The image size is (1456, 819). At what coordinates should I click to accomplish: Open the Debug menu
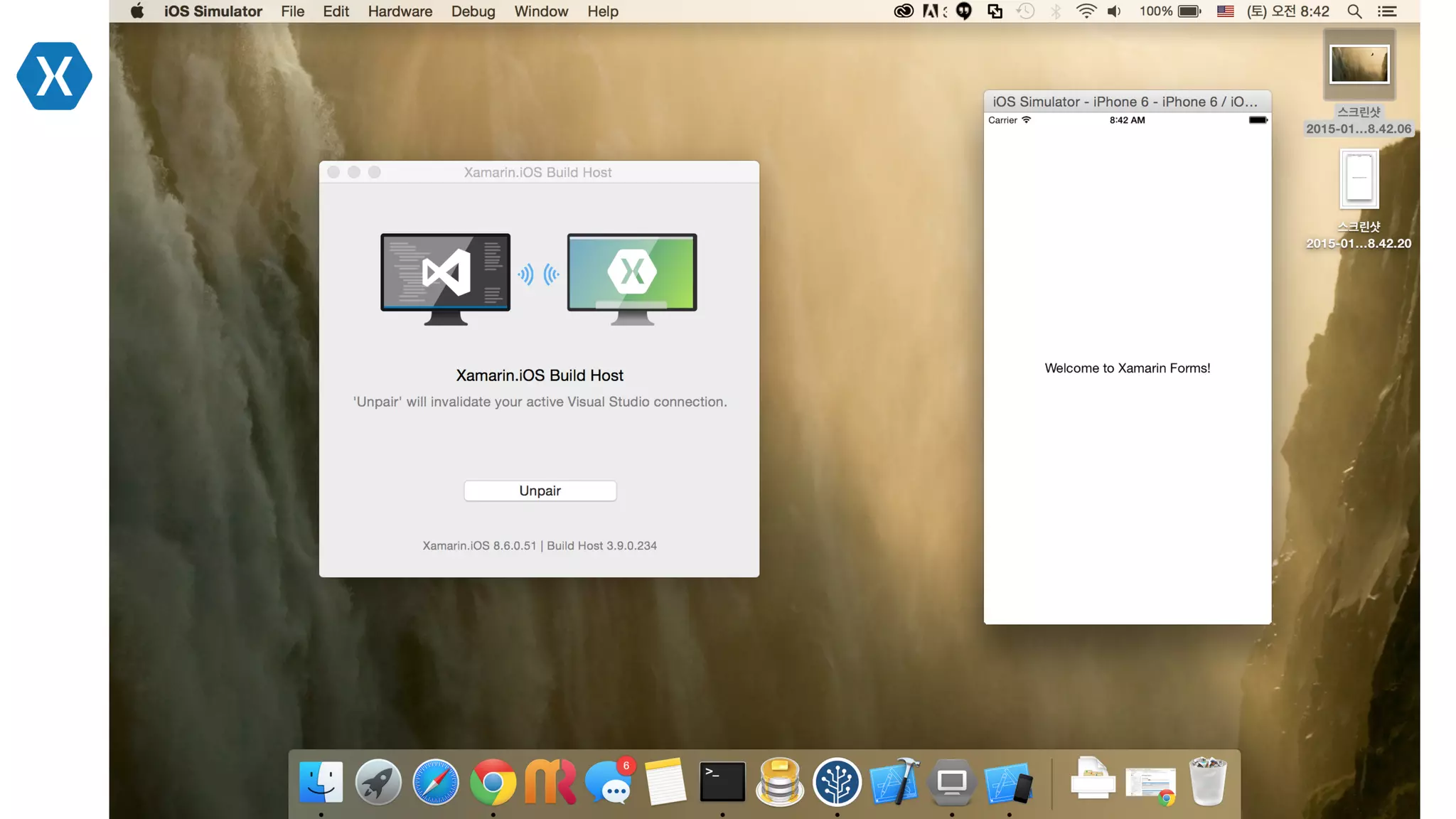[473, 11]
